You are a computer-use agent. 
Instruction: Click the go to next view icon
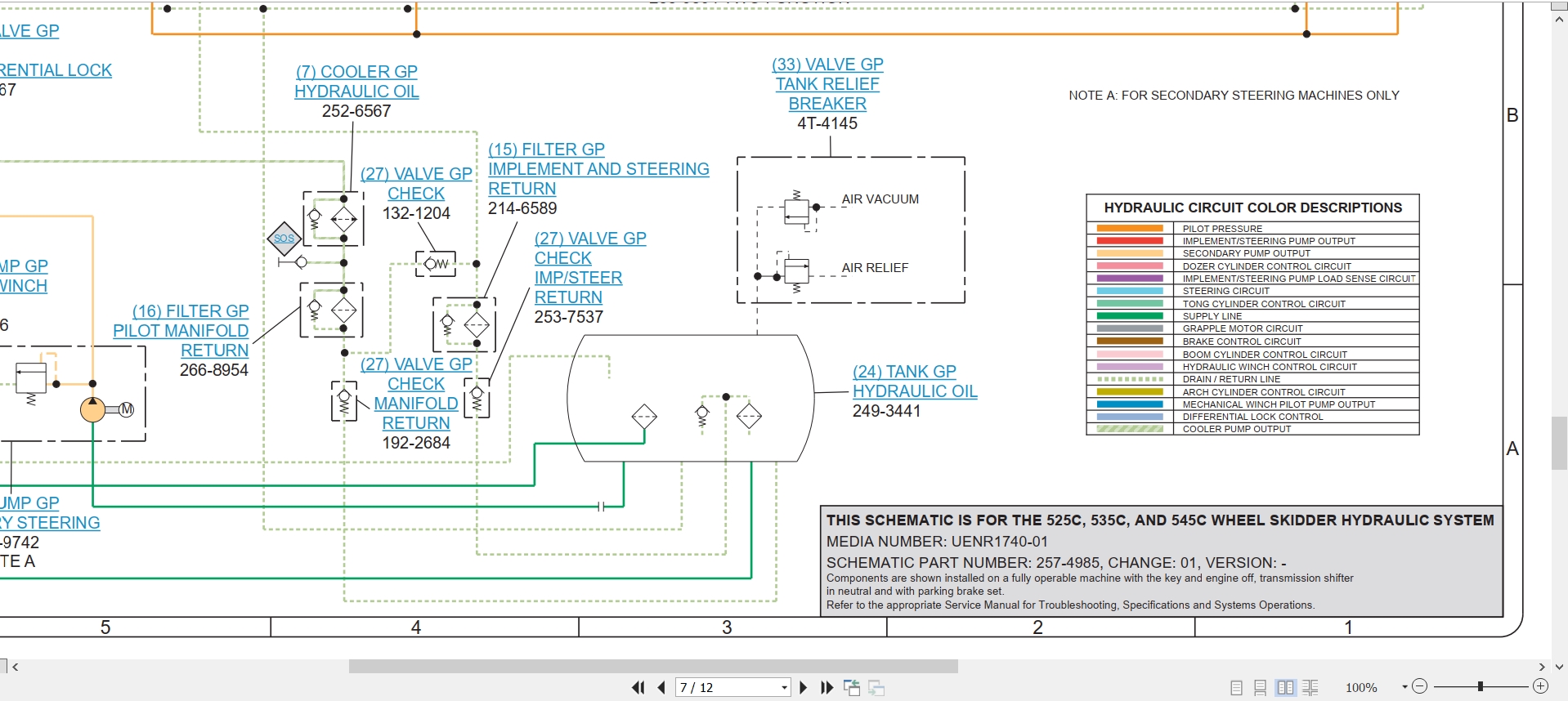click(x=876, y=688)
